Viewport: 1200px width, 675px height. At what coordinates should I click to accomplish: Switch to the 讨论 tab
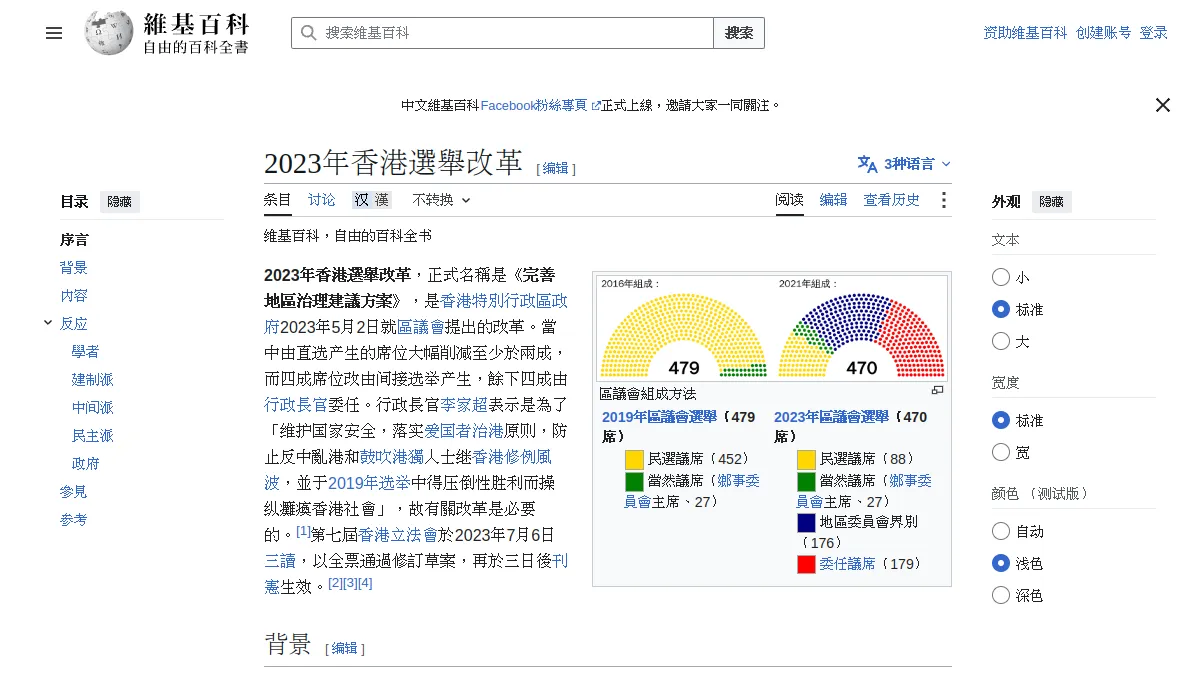(322, 200)
